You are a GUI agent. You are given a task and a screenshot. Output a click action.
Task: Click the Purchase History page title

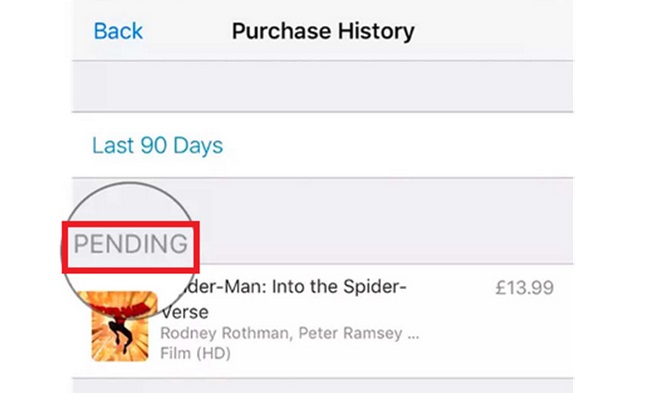323,31
